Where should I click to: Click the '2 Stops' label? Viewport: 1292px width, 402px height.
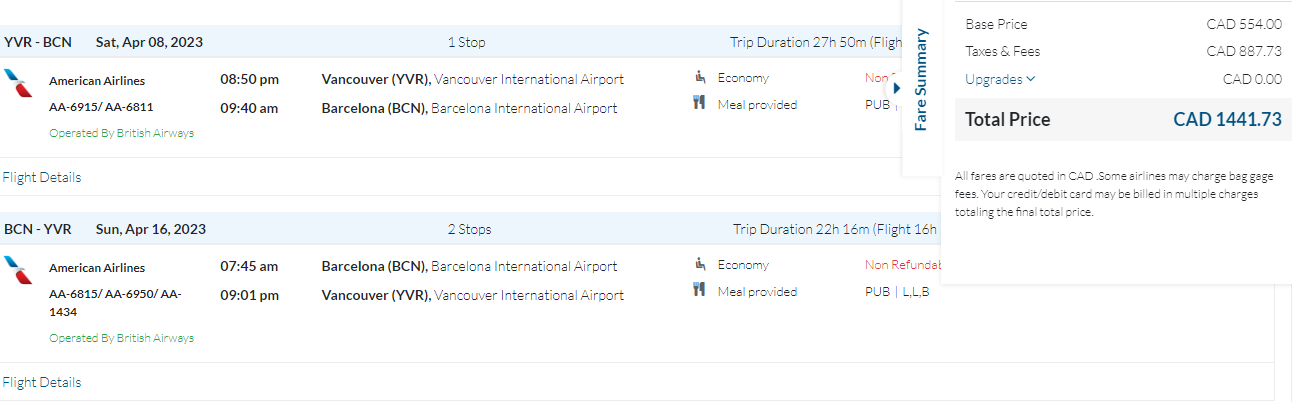pyautogui.click(x=469, y=229)
